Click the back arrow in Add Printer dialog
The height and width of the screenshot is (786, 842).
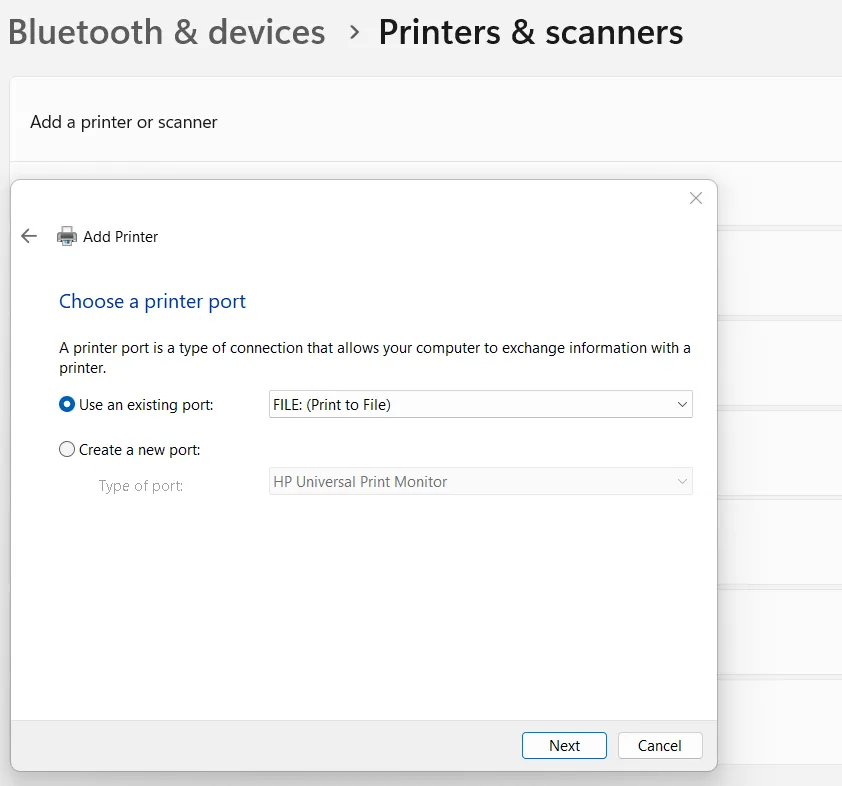(28, 236)
